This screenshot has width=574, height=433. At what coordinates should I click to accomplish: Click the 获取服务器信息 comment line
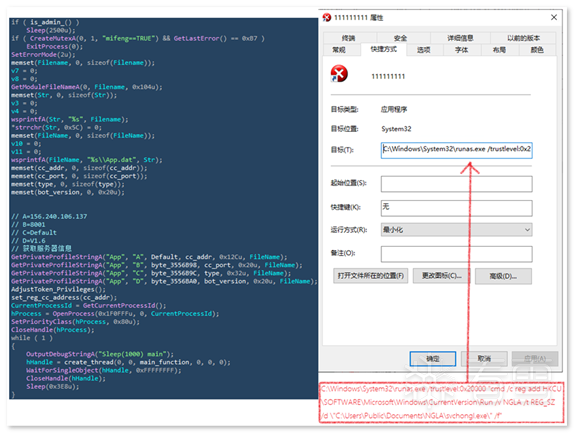(x=41, y=249)
